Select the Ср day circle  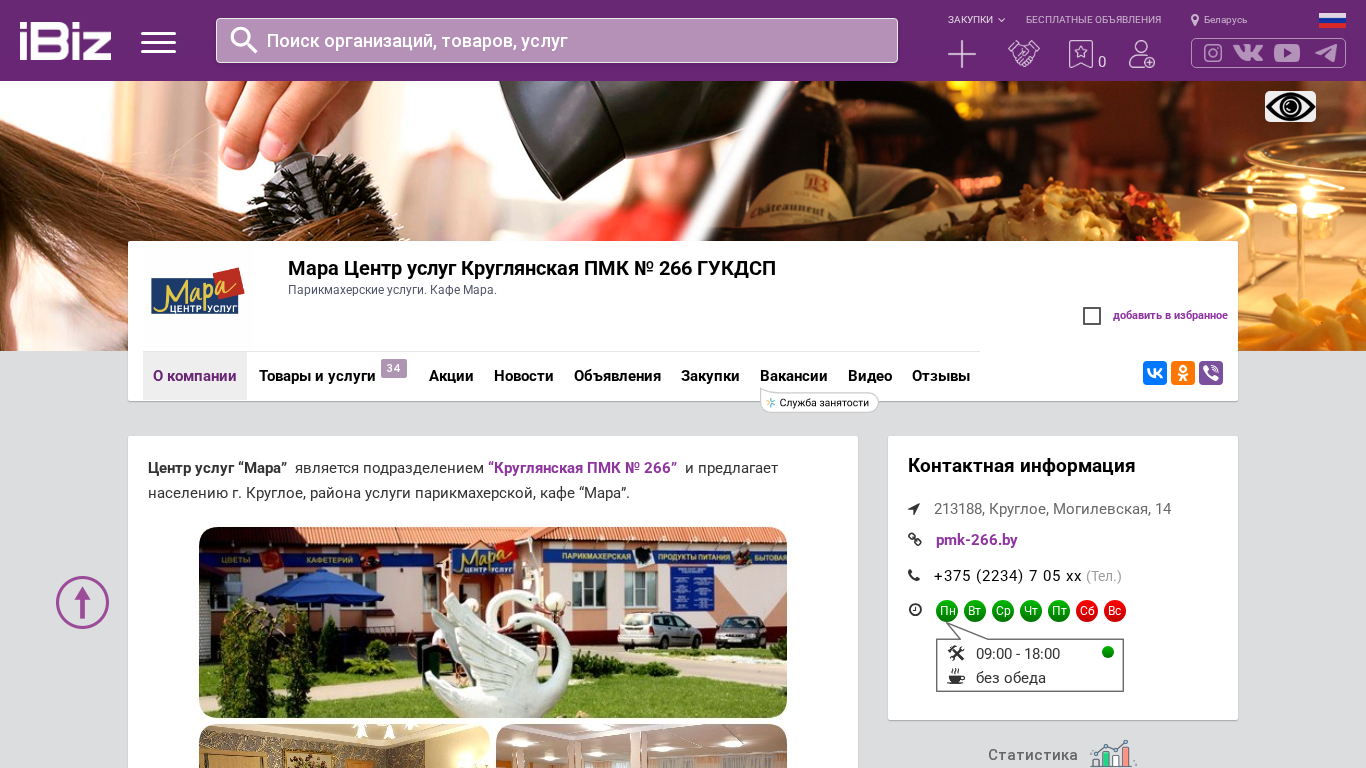(x=1003, y=611)
